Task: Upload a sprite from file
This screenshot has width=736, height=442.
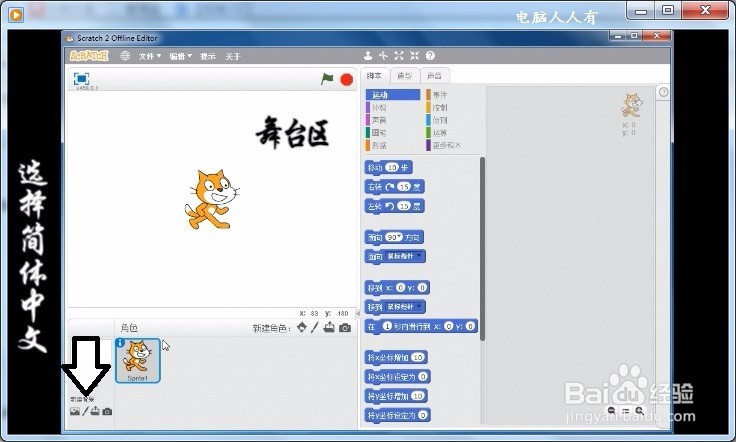Action: point(329,327)
